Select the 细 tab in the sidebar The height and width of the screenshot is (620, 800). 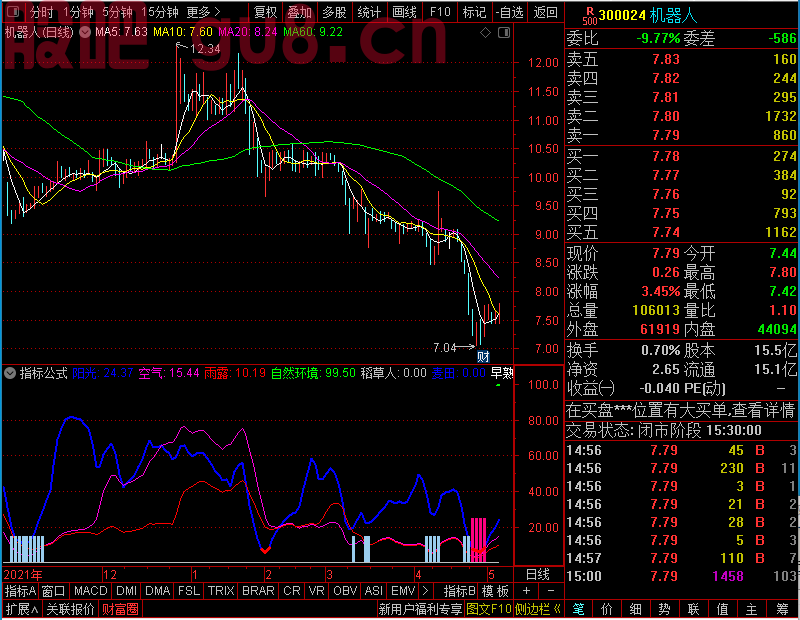click(x=636, y=609)
